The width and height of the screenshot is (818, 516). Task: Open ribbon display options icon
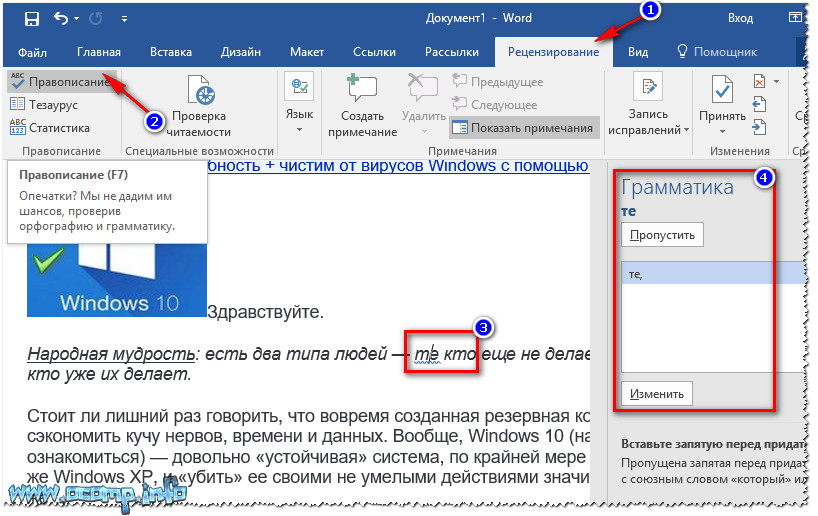(795, 18)
